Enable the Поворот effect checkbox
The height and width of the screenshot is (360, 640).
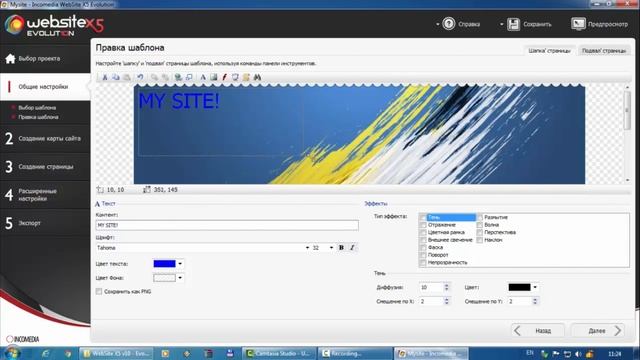[423, 255]
